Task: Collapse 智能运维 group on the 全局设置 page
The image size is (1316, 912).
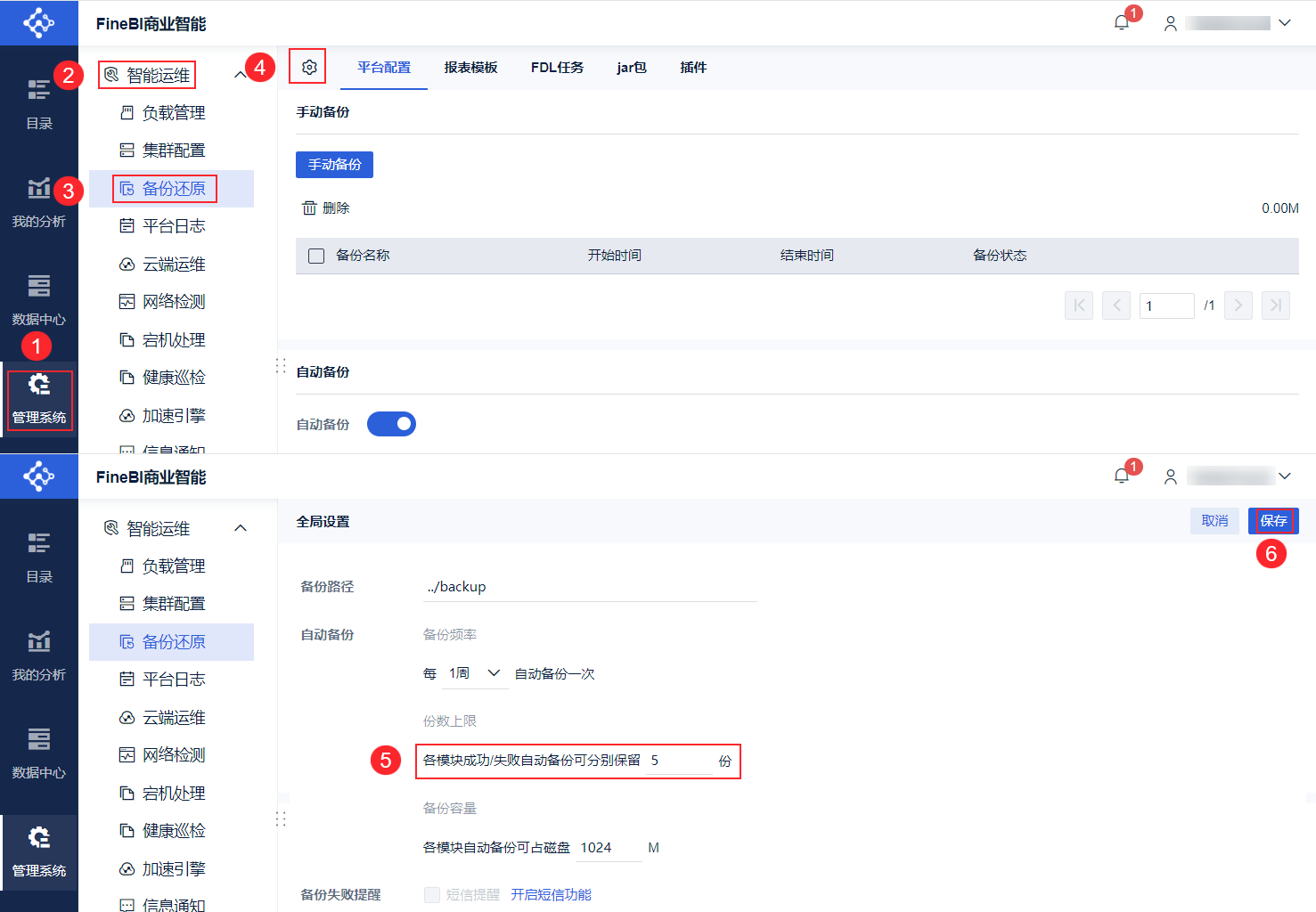Action: (x=241, y=528)
